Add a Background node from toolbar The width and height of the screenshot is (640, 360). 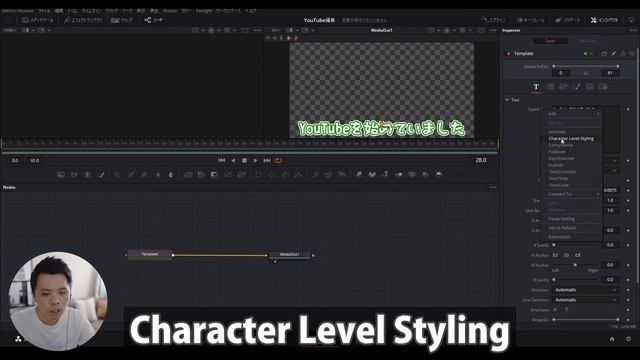[61, 175]
